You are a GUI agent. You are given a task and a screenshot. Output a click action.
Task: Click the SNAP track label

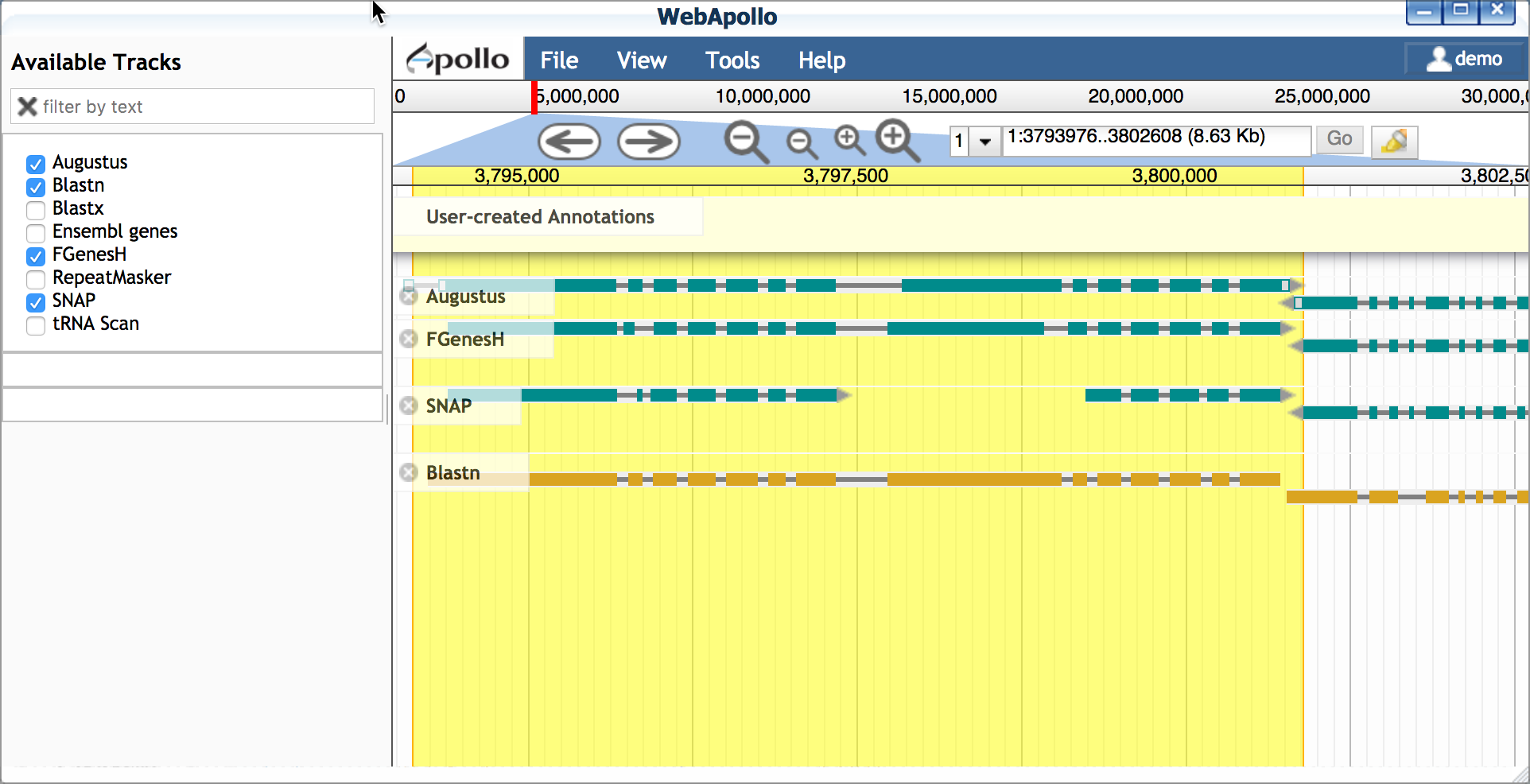[x=449, y=406]
